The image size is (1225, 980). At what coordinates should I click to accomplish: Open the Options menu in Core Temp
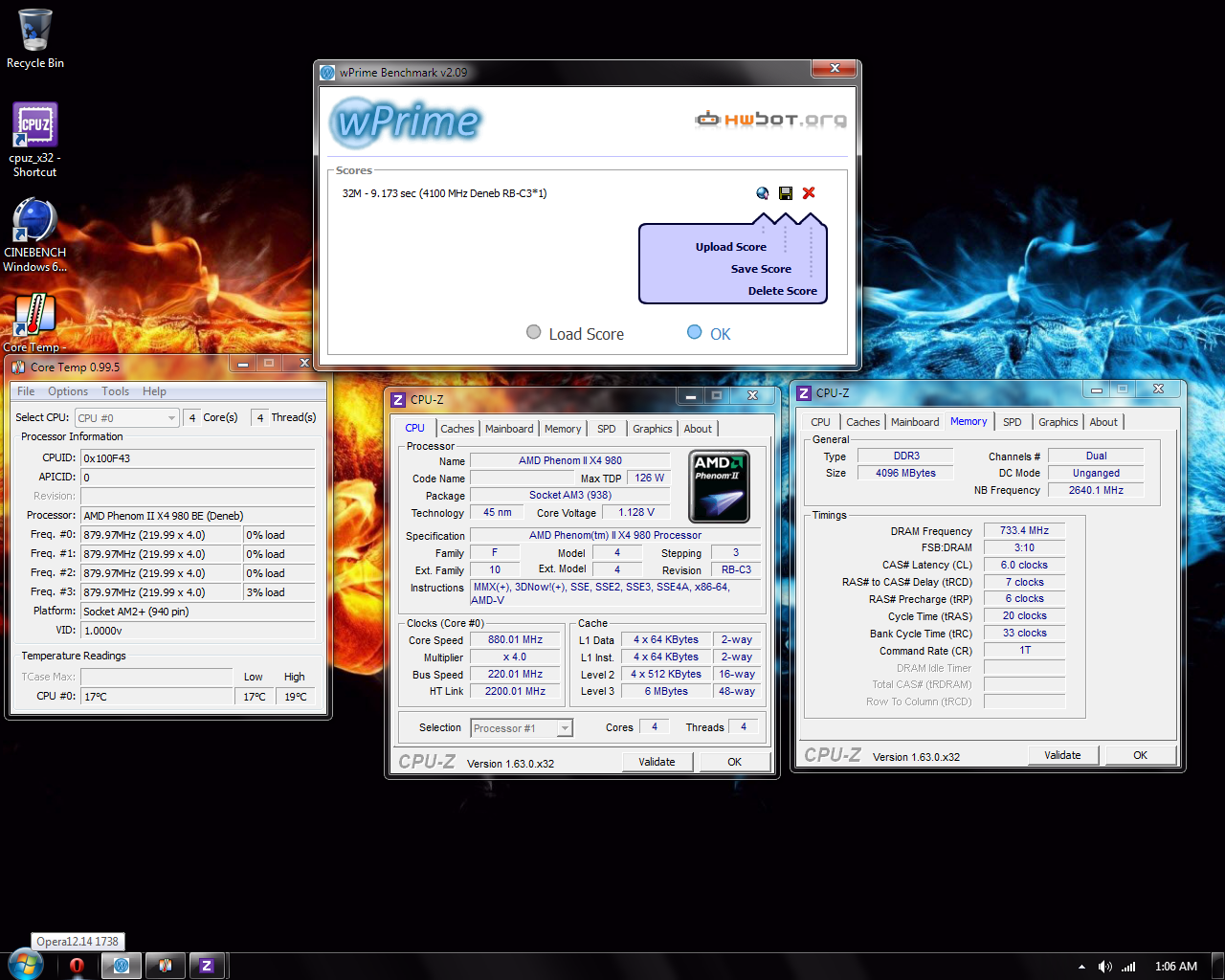(x=68, y=391)
